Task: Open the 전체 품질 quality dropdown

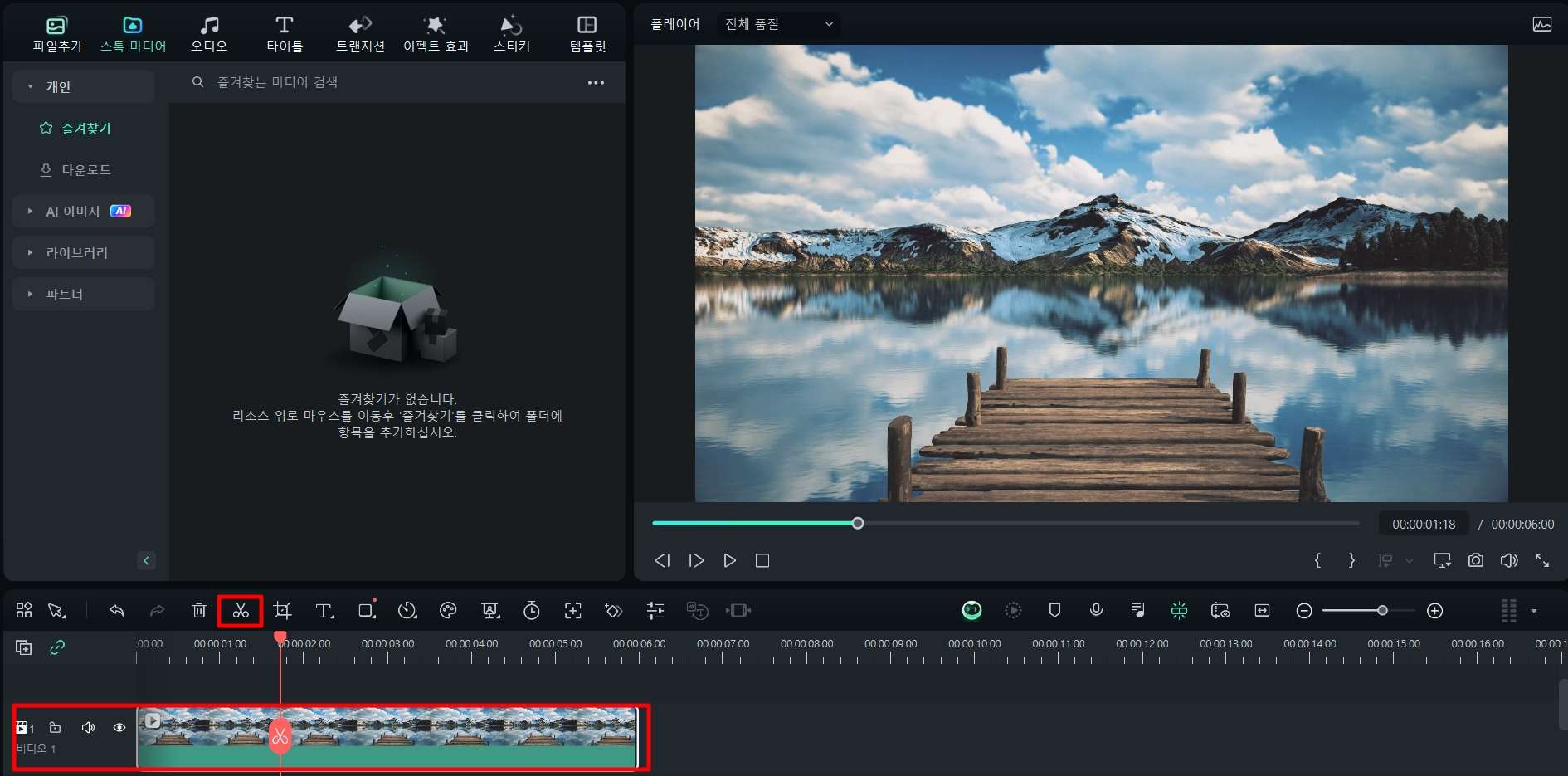Action: (778, 24)
